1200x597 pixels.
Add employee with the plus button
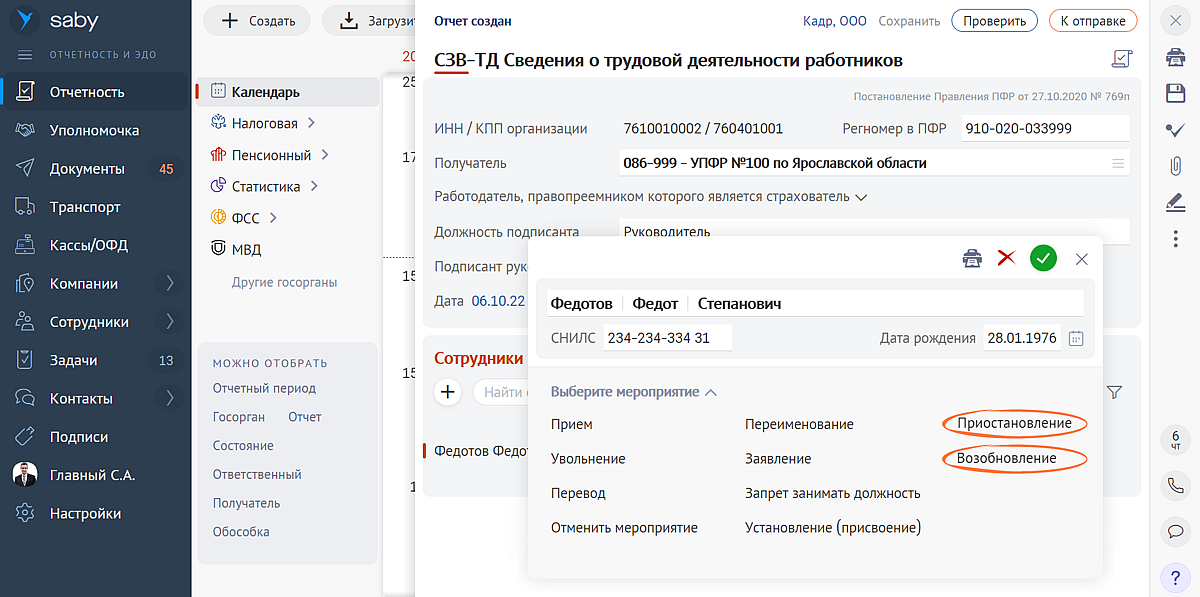[447, 393]
